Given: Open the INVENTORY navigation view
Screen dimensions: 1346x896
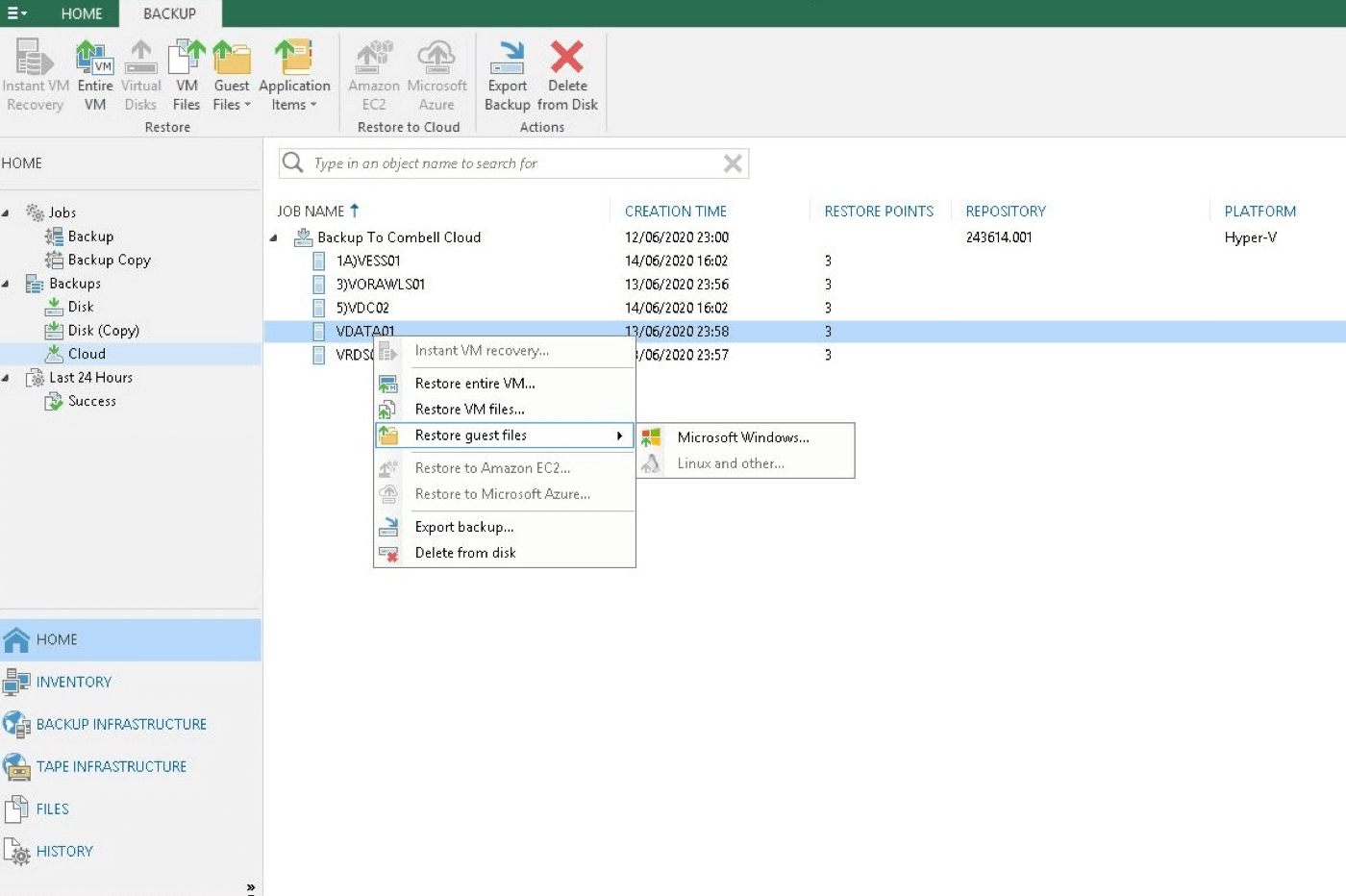Looking at the screenshot, I should pos(131,682).
